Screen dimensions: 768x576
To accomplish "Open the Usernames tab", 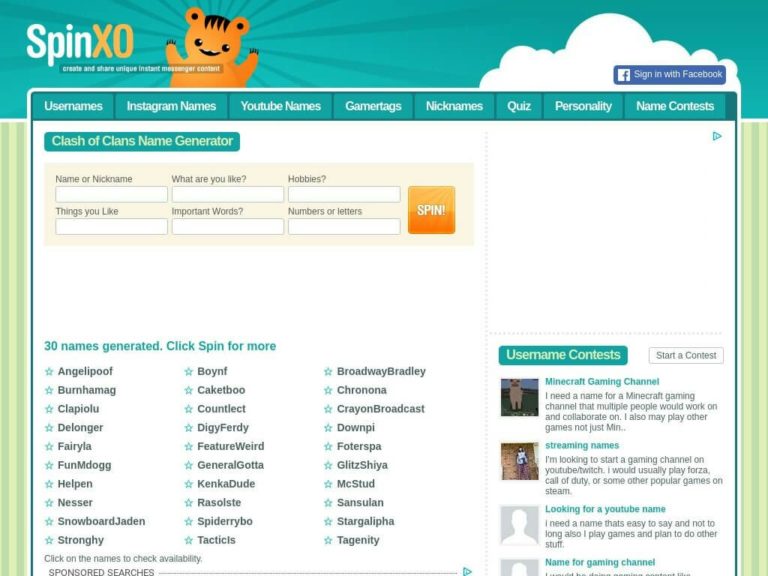I will pos(73,106).
